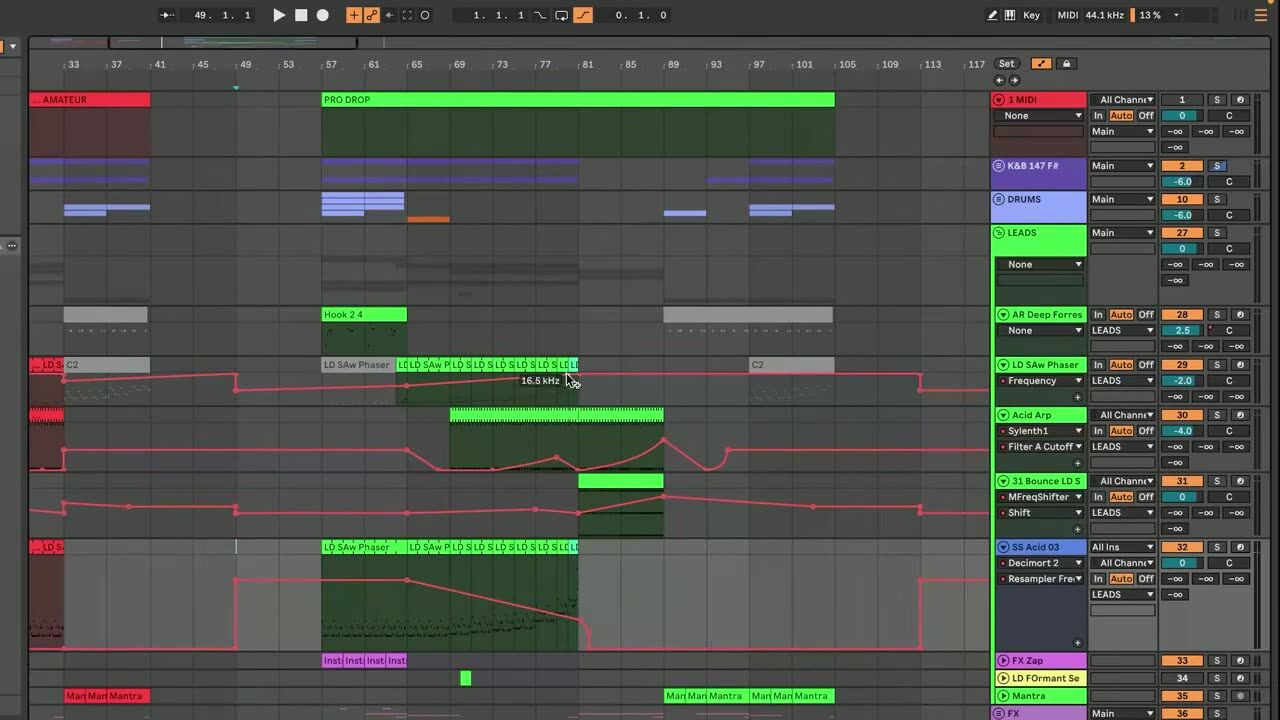Image resolution: width=1280 pixels, height=720 pixels.
Task: Open the Frequency automation parameter dropdown
Action: (1040, 381)
